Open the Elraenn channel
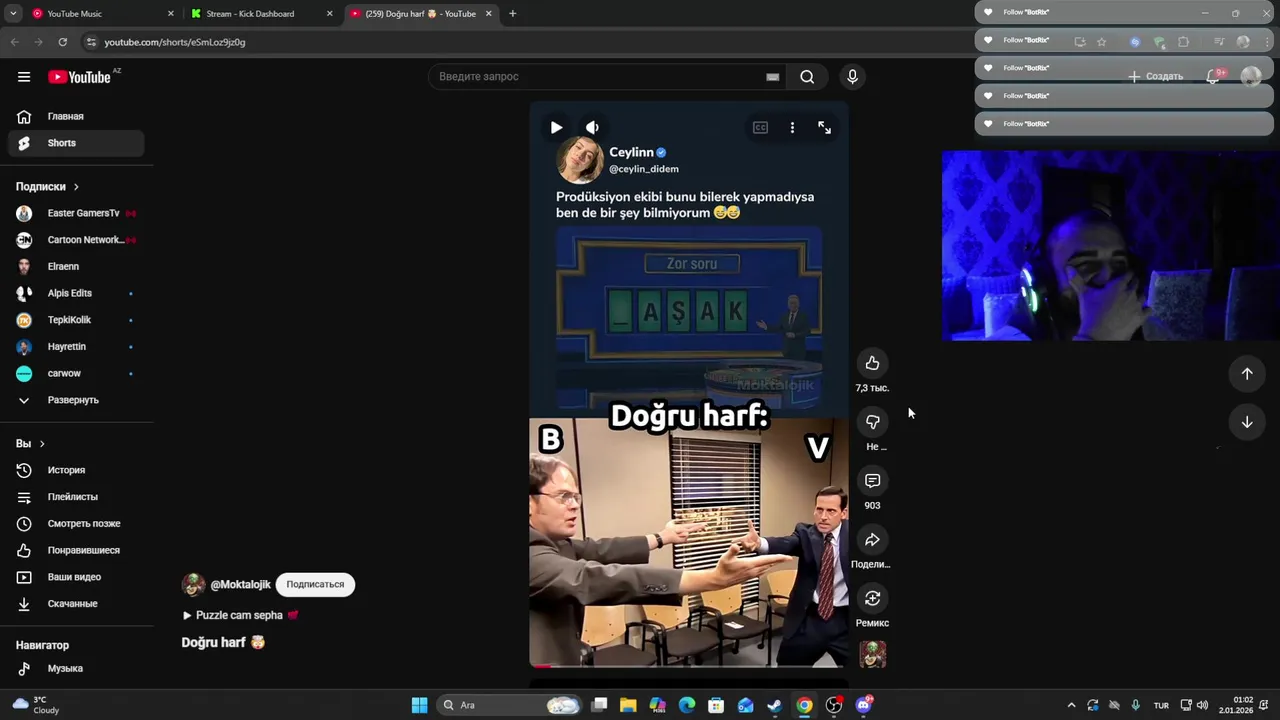This screenshot has height=720, width=1280. (x=76, y=266)
